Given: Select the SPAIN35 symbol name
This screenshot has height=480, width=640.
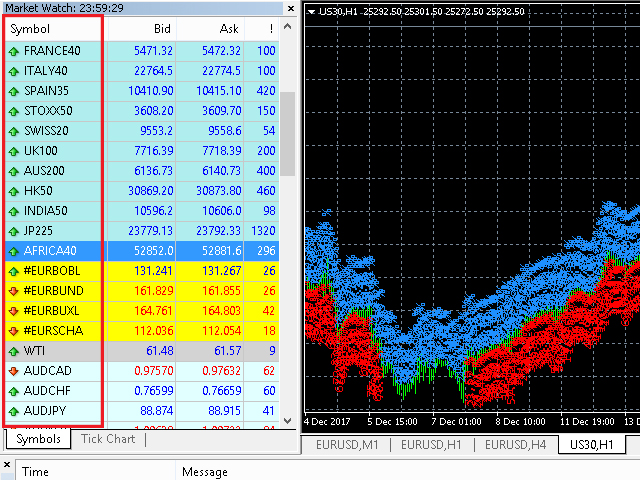Looking at the screenshot, I should pyautogui.click(x=46, y=91).
